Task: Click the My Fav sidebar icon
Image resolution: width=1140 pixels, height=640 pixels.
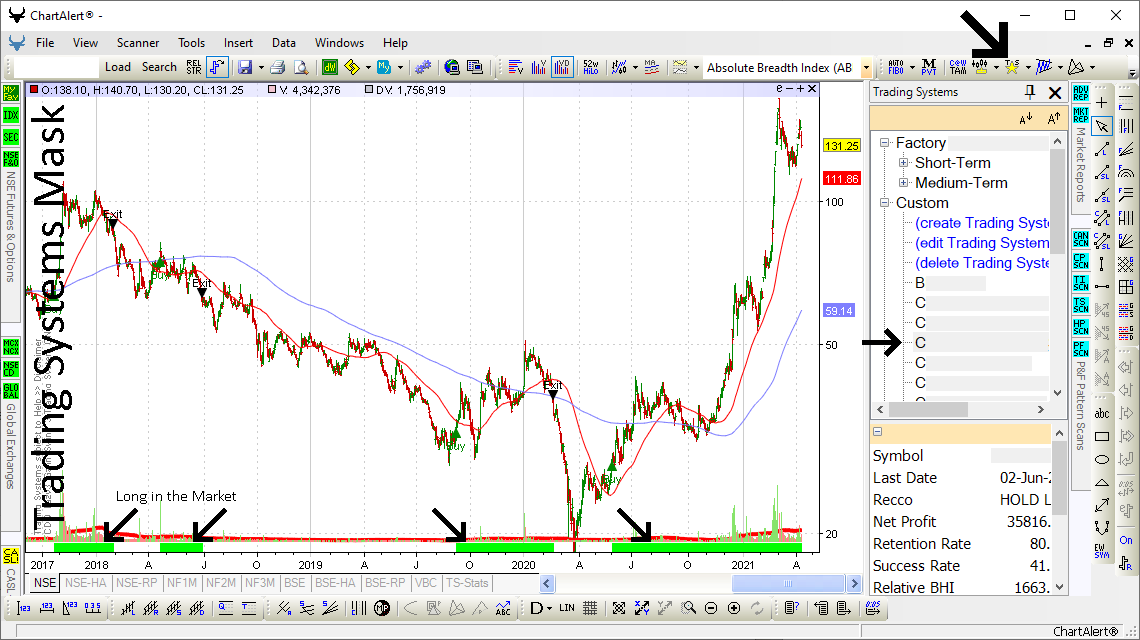Action: coord(11,93)
